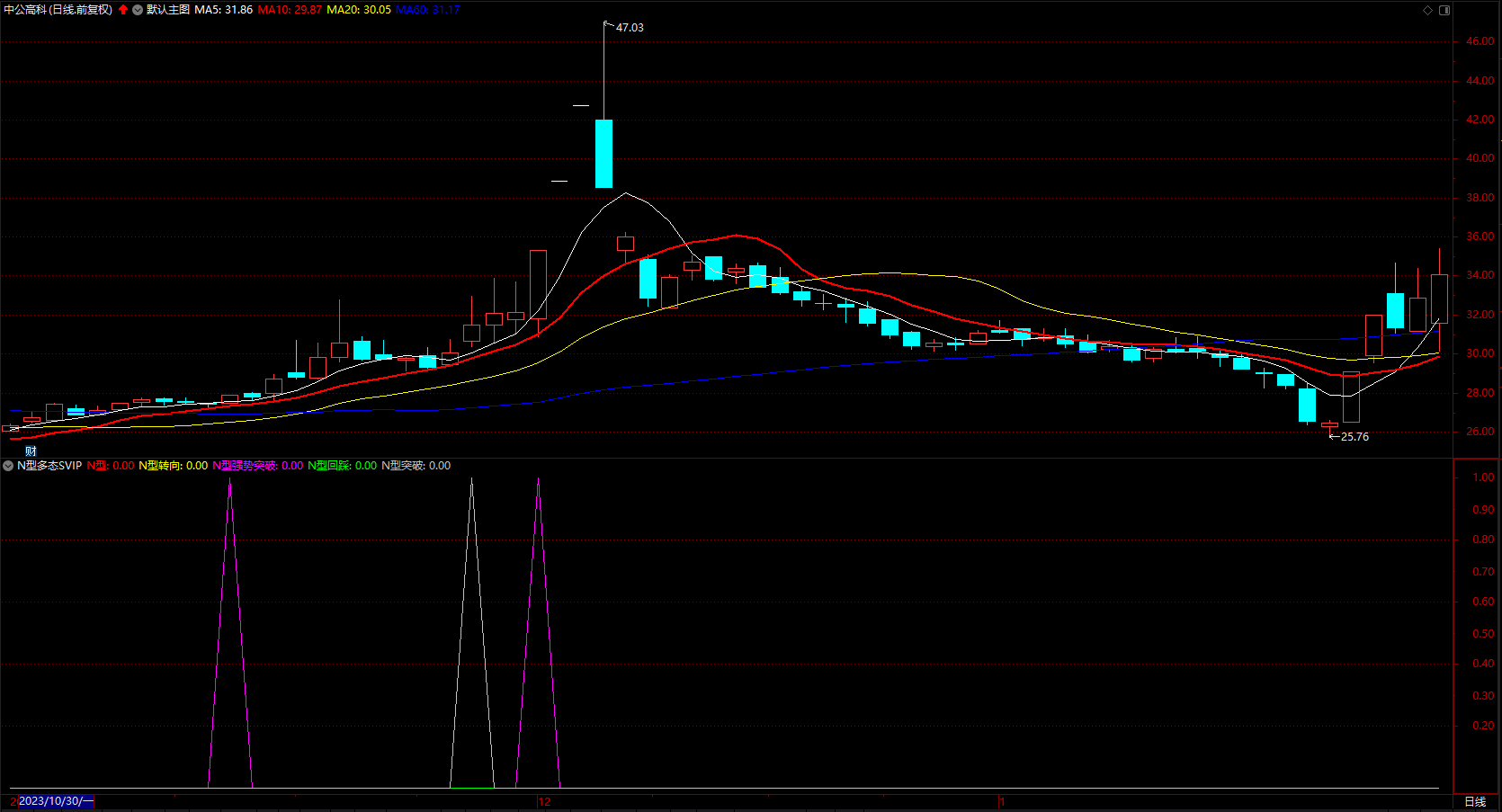Image resolution: width=1502 pixels, height=812 pixels.
Task: Click the tall cyan candle below 47.03
Action: click(603, 154)
